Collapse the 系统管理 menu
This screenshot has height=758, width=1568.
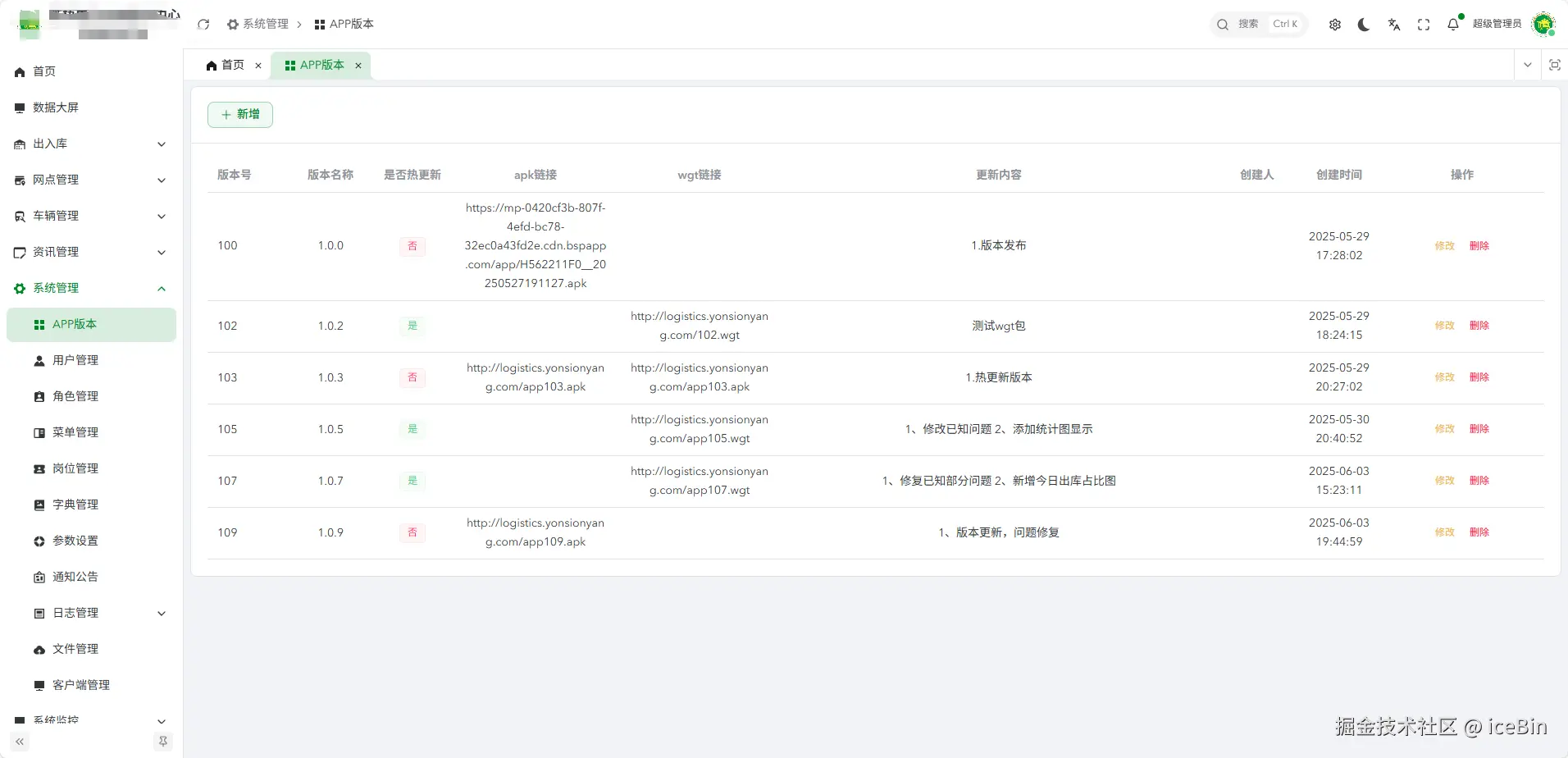[91, 288]
